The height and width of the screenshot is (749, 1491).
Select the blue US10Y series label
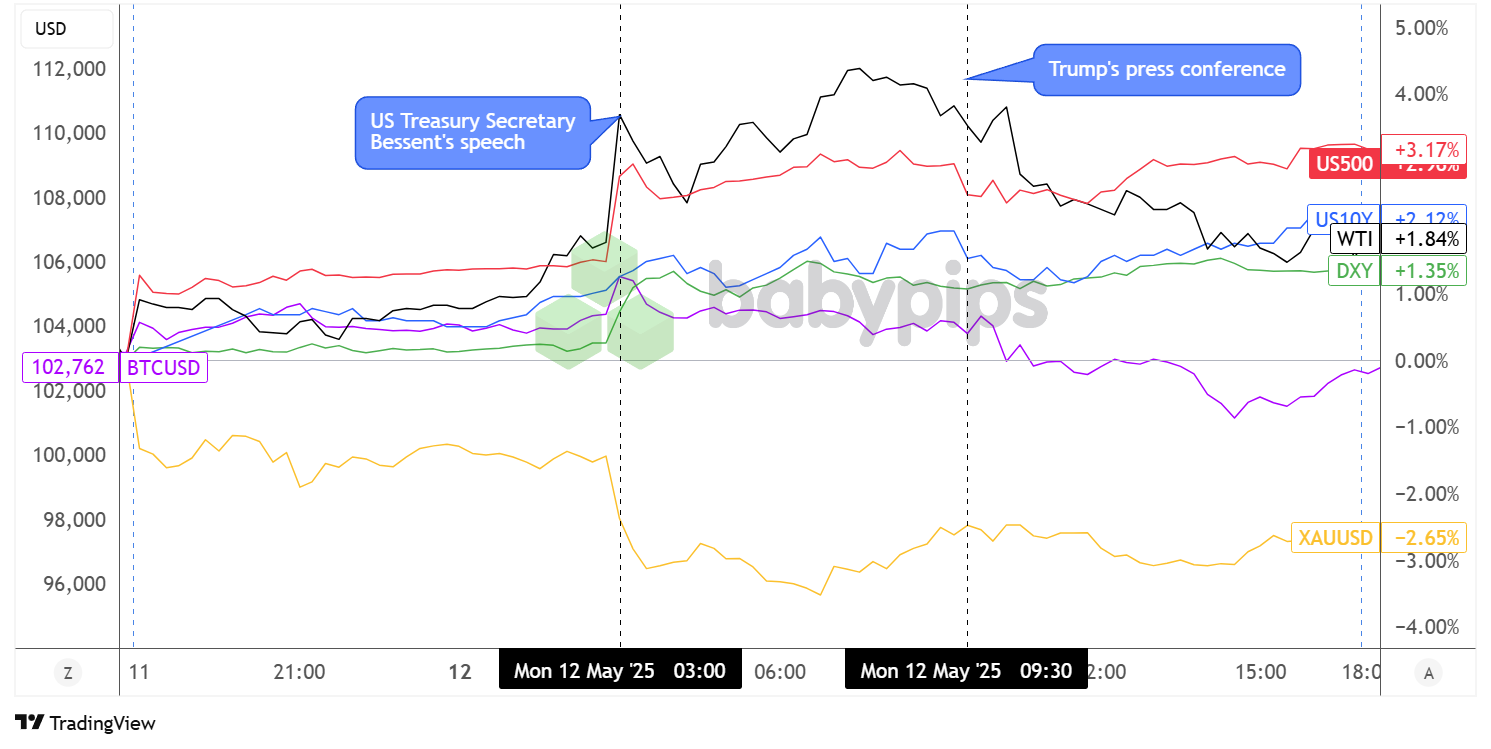point(1341,217)
